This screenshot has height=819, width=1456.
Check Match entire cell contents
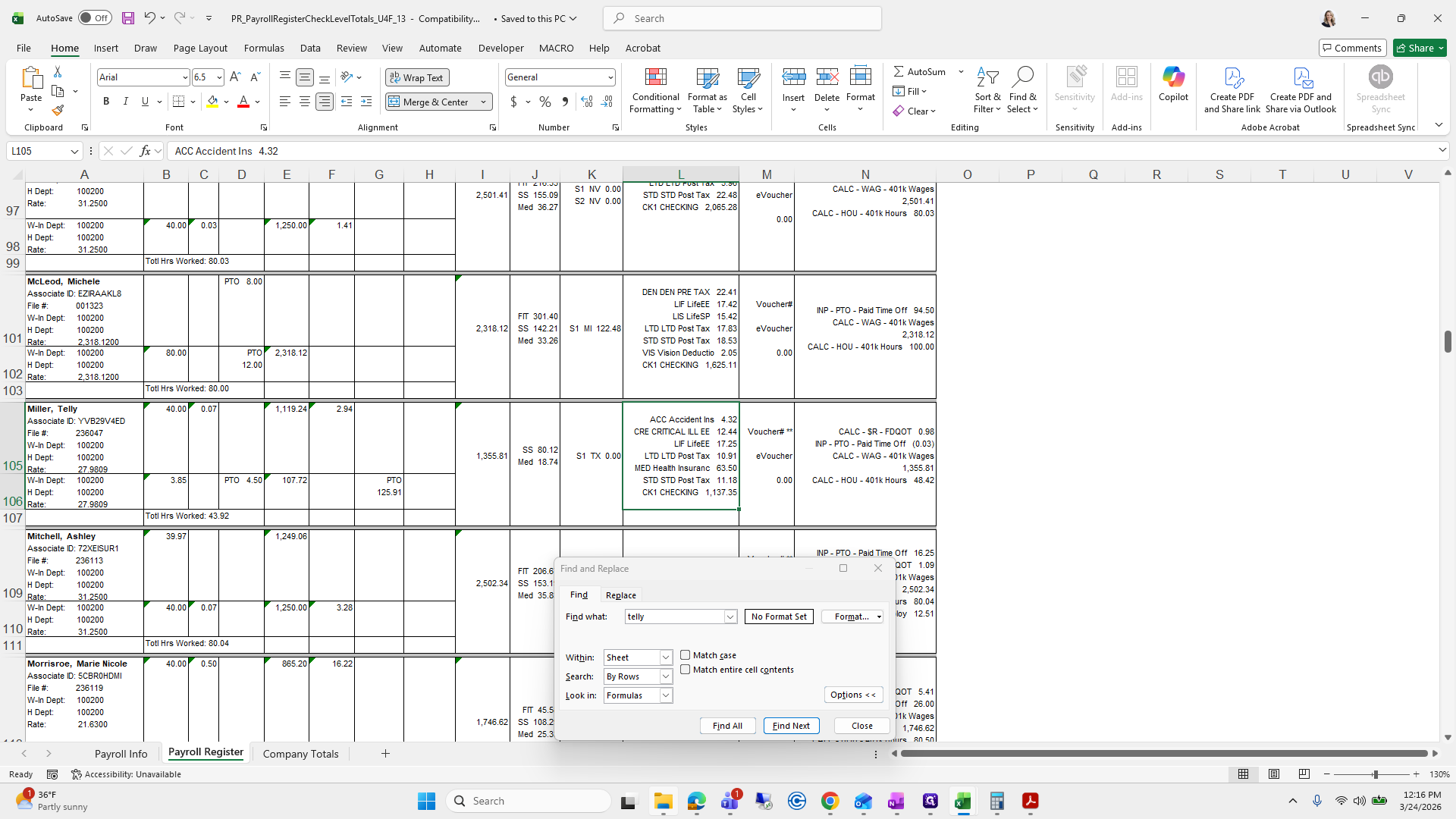click(686, 670)
